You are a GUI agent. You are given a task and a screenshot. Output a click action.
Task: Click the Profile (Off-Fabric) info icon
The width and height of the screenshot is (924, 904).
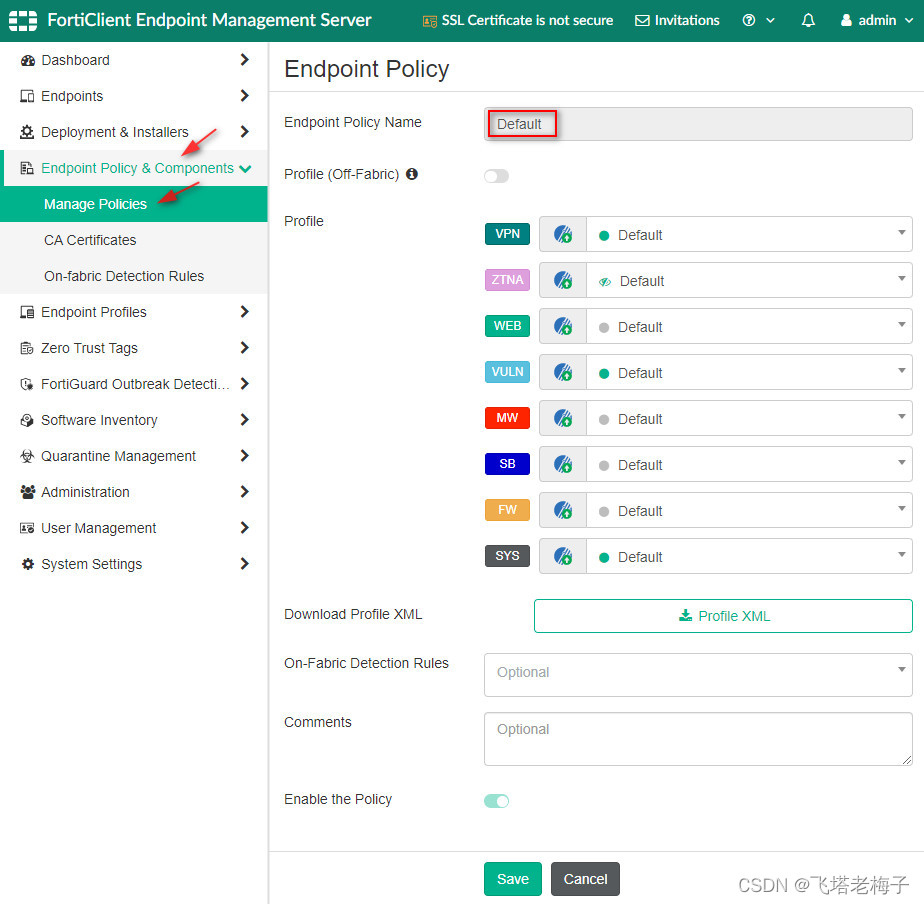click(x=412, y=174)
